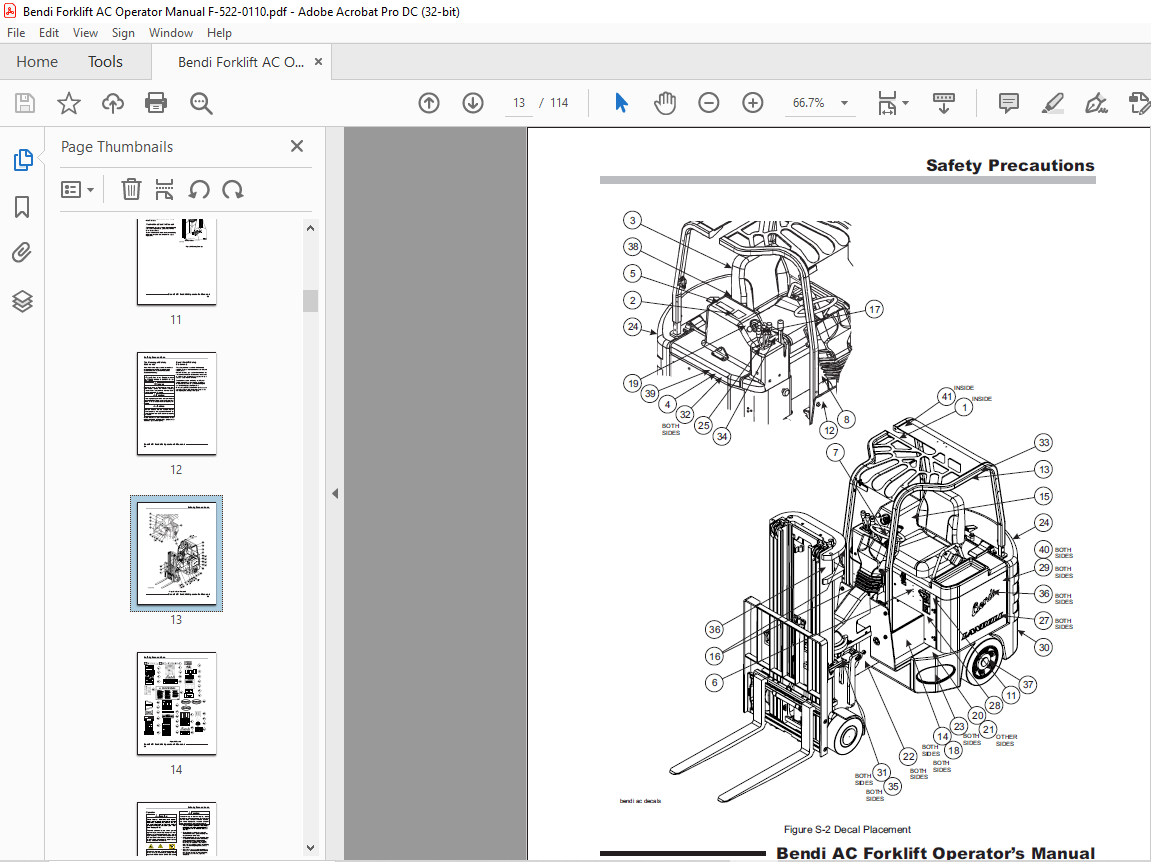The image size is (1151, 862).
Task: Click the Save file icon
Action: (25, 103)
